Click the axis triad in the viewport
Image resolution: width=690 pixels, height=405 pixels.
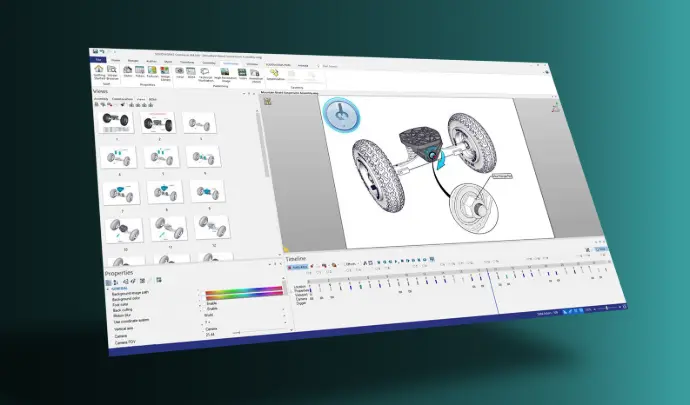pos(556,107)
